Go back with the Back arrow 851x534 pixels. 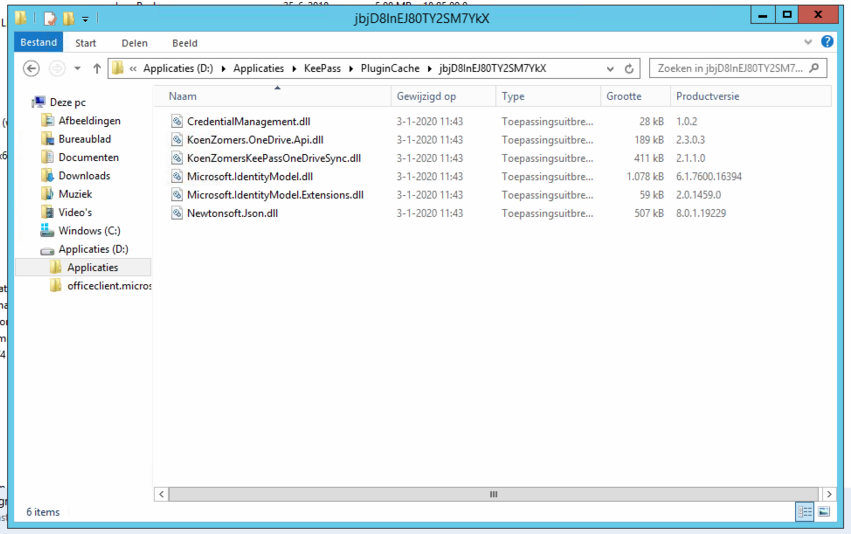31,68
